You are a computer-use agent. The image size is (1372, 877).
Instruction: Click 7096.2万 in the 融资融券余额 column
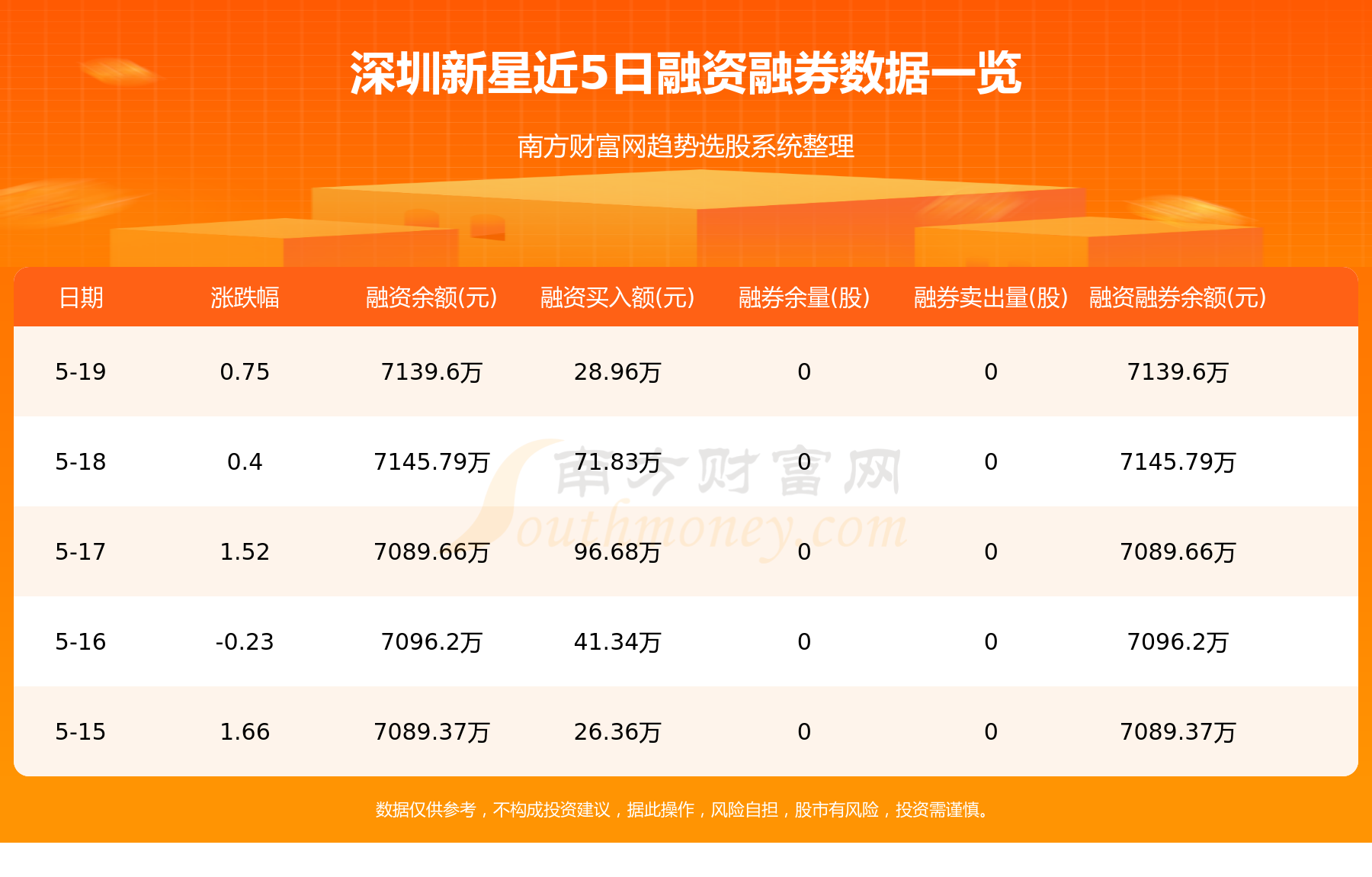pyautogui.click(x=1178, y=642)
